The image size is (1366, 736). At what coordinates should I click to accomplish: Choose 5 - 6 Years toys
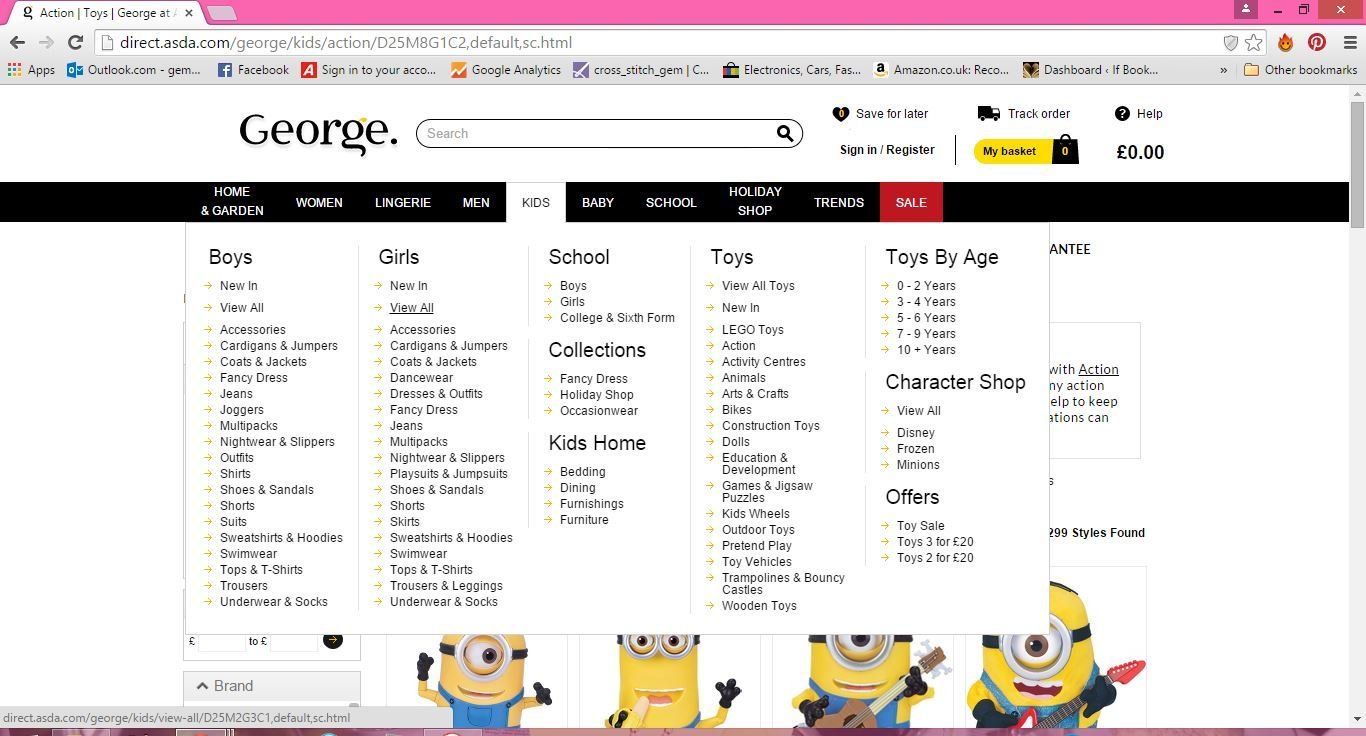coord(926,318)
